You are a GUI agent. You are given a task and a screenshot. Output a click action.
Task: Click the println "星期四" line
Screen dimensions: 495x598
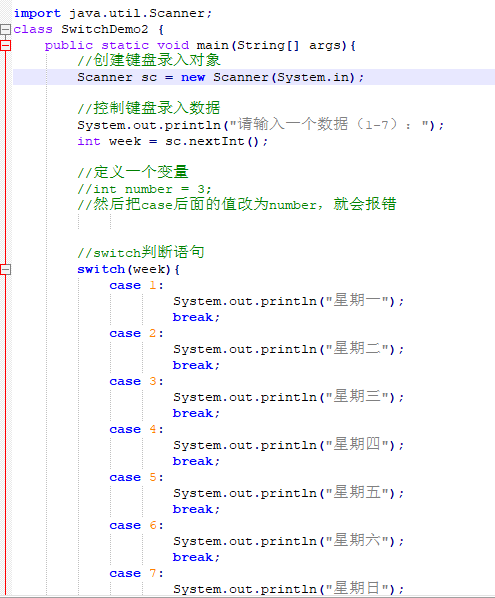coord(288,445)
